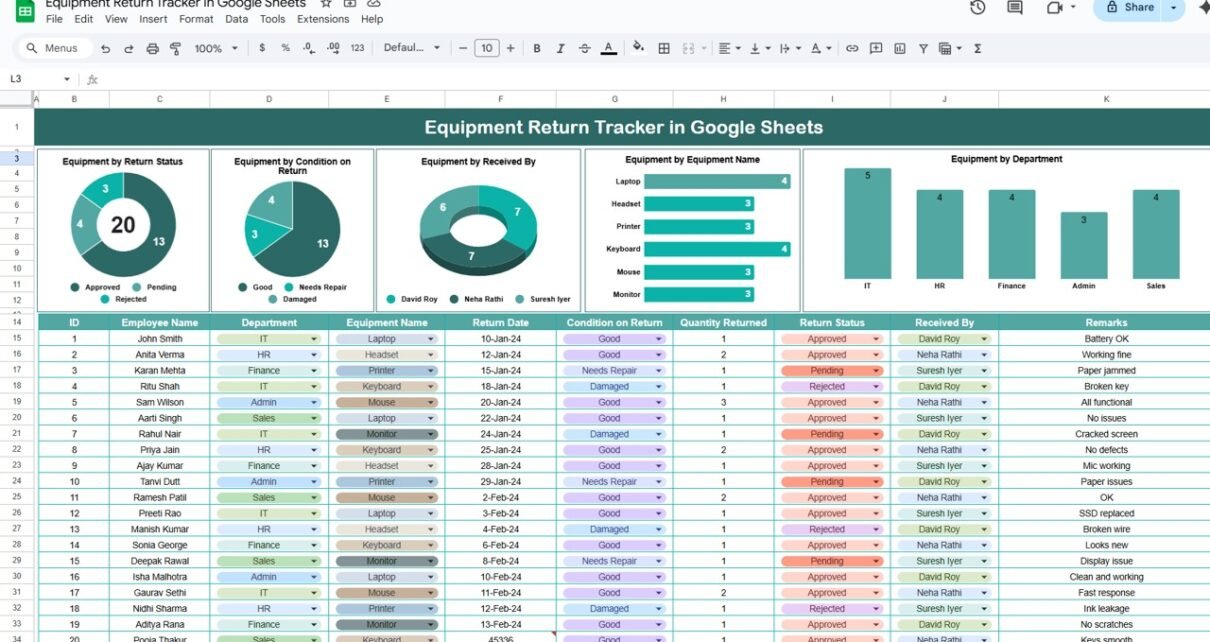Open John Smith's Department dropdown
Screen dimensions: 1210x642
click(x=314, y=339)
